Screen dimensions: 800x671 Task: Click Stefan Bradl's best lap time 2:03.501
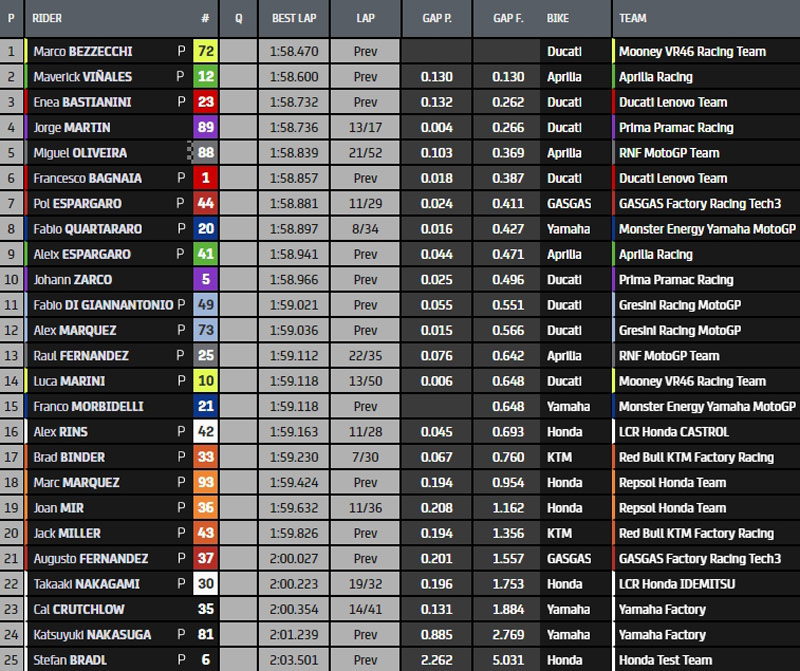294,660
